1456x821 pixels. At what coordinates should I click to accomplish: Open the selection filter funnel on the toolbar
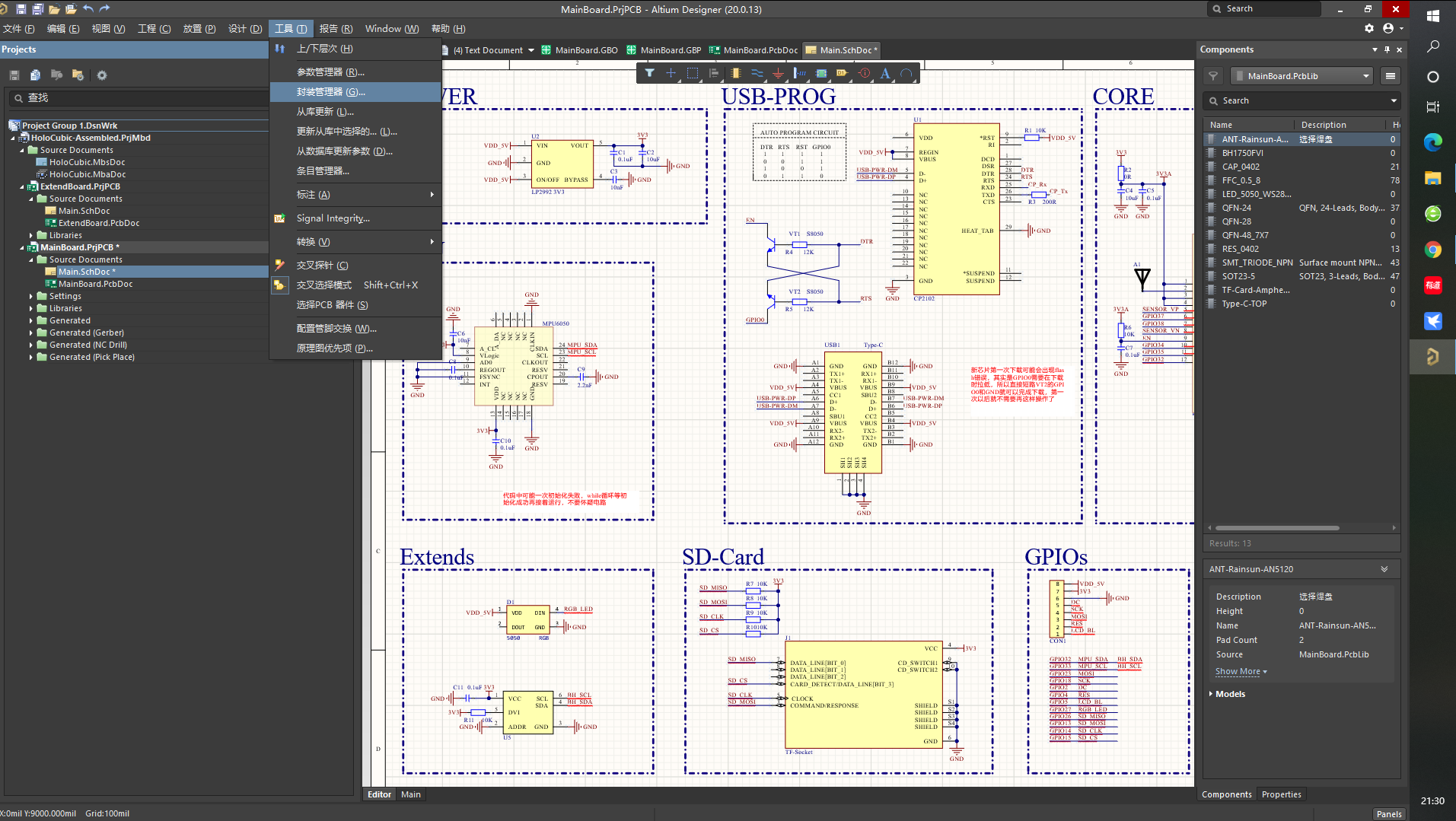[x=649, y=73]
